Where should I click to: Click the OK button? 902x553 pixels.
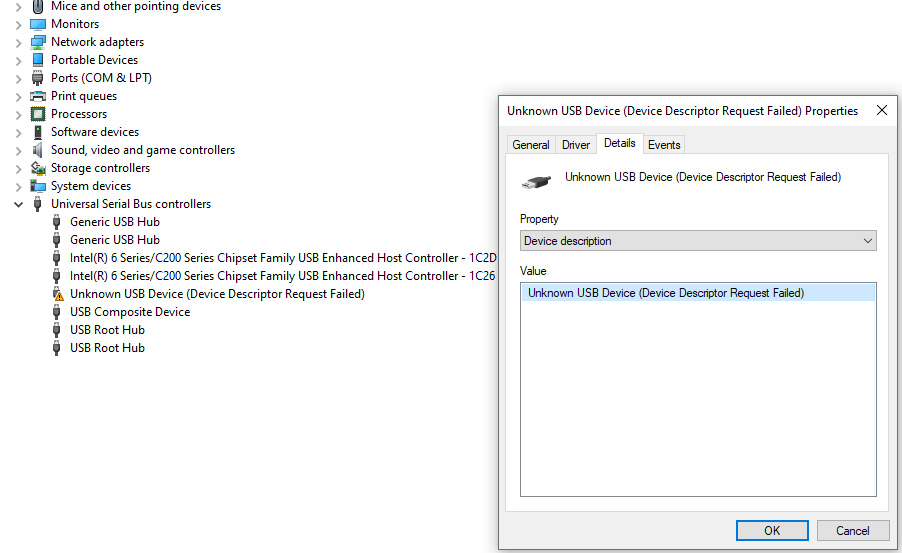pos(772,531)
